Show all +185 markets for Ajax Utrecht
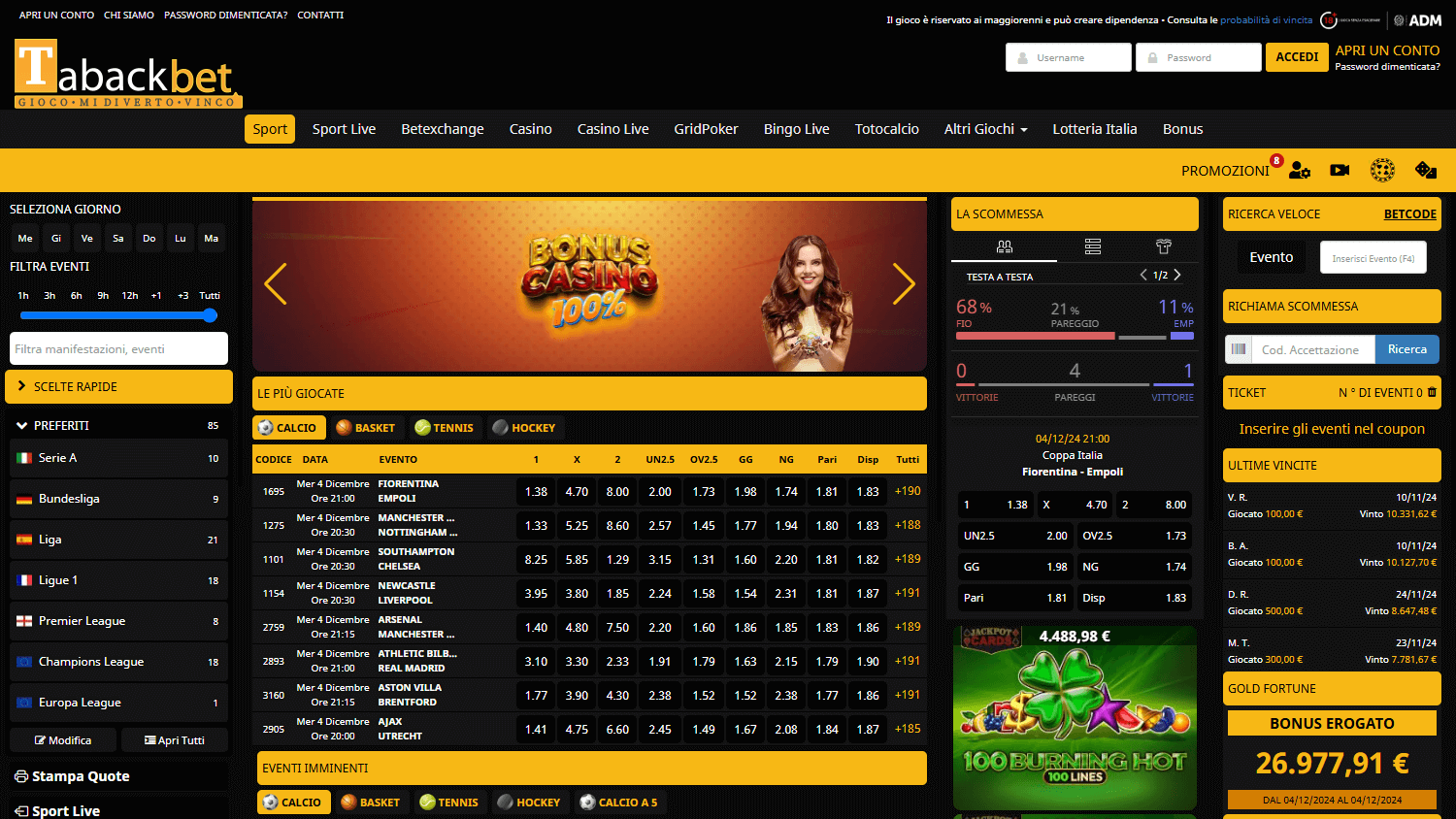Screen dimensions: 1456x819 [x=908, y=729]
